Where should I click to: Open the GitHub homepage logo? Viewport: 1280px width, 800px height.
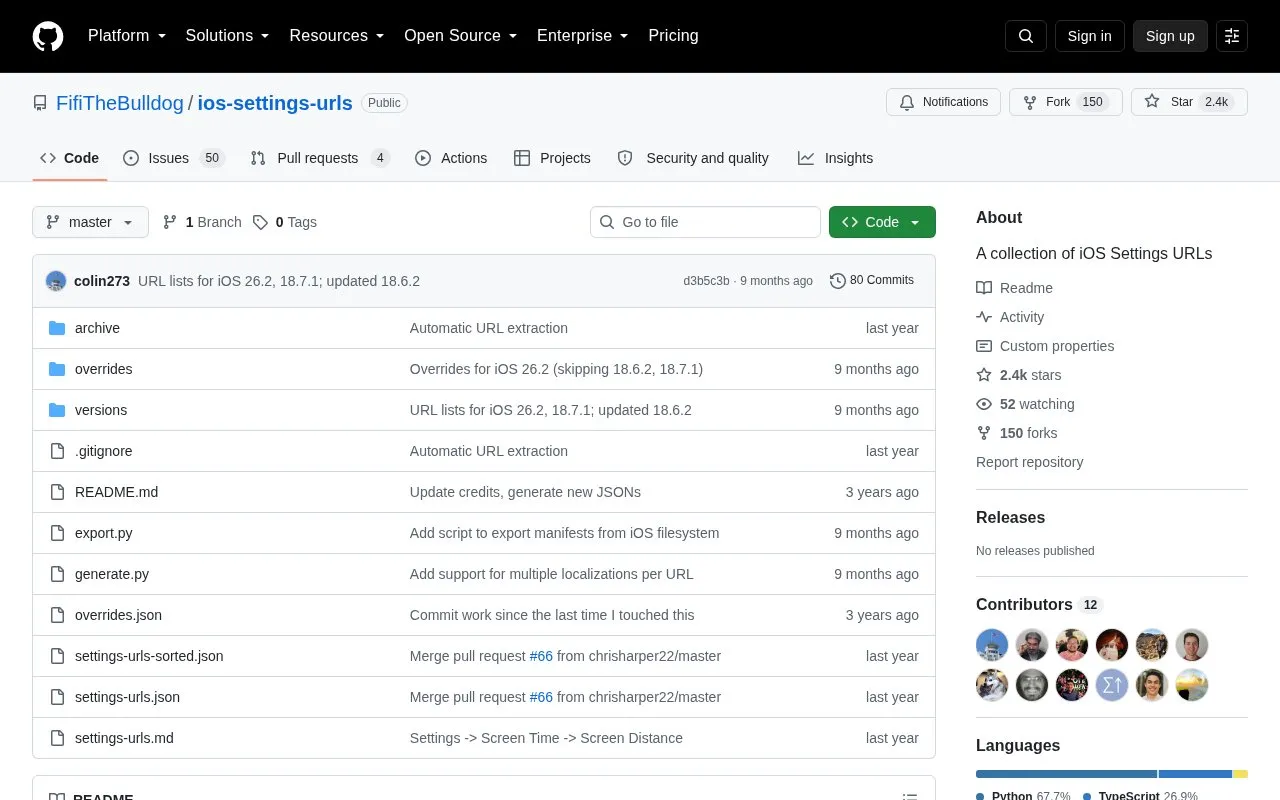[x=48, y=36]
